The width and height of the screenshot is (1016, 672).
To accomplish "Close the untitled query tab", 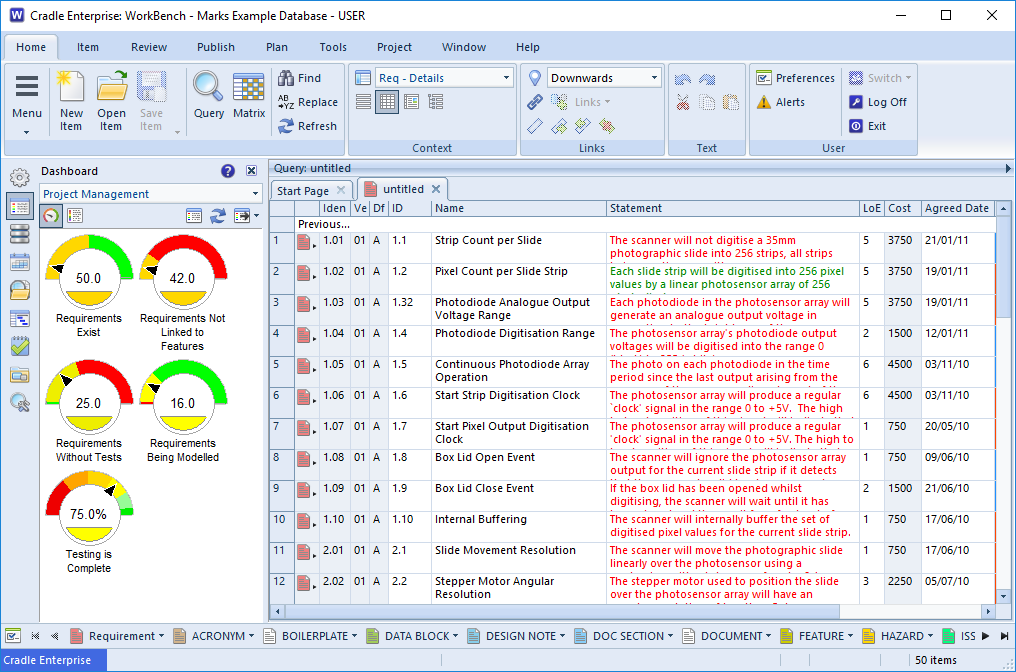I will click(x=436, y=189).
